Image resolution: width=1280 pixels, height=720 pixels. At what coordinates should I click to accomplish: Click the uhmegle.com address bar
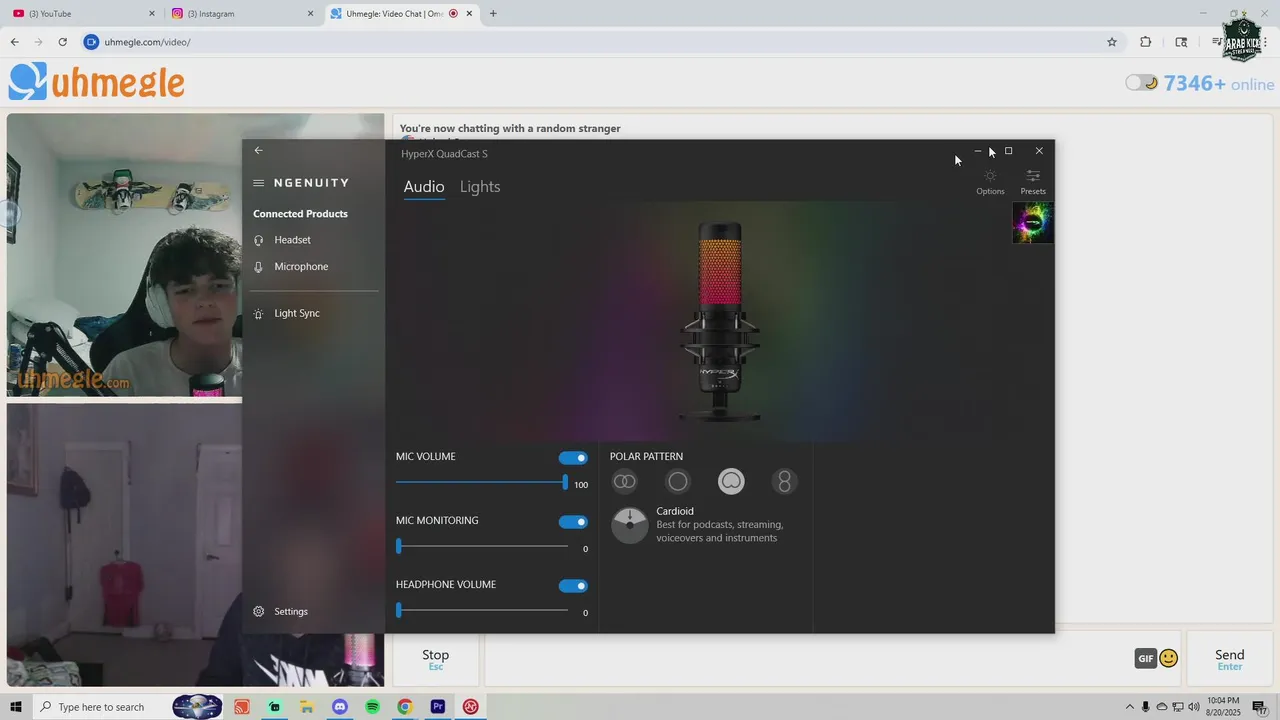coord(600,42)
